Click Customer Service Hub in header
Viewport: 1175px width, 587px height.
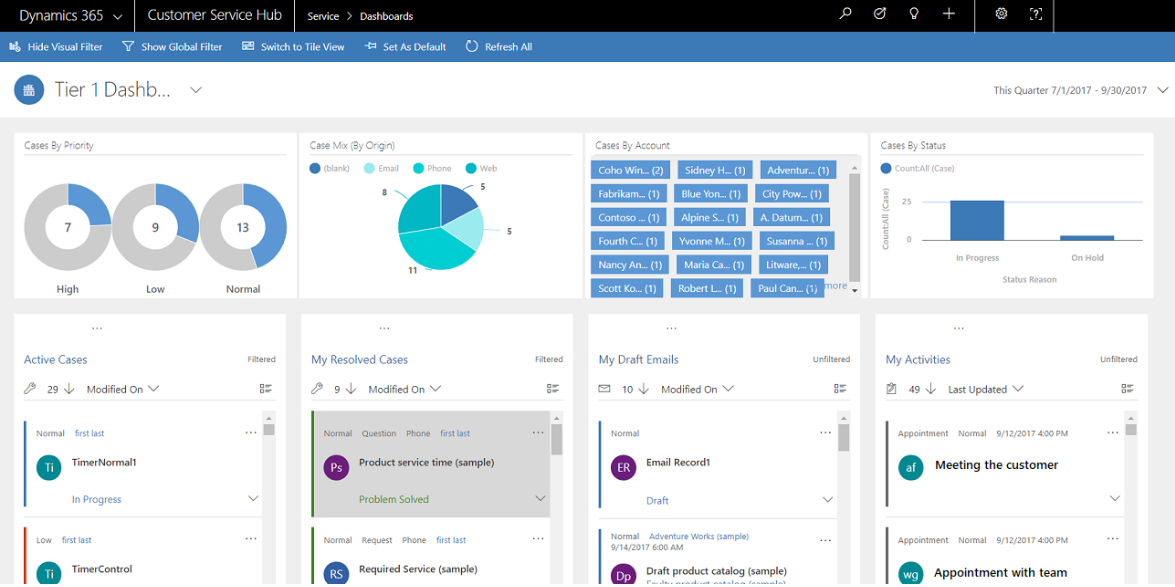point(216,16)
